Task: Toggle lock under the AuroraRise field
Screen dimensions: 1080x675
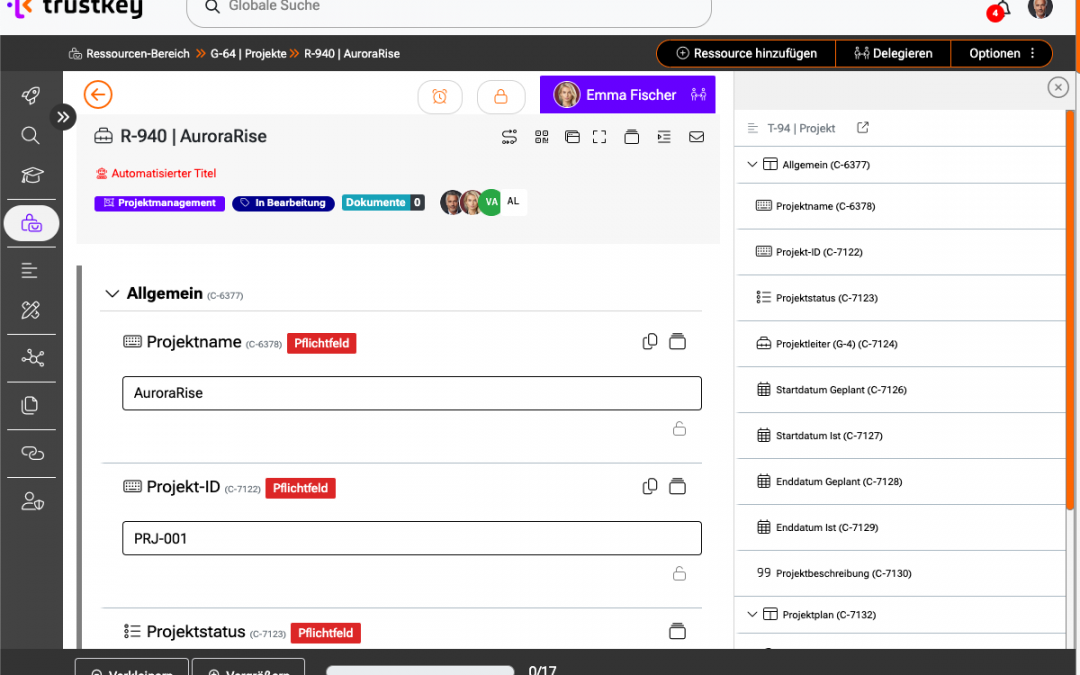Action: pyautogui.click(x=679, y=429)
